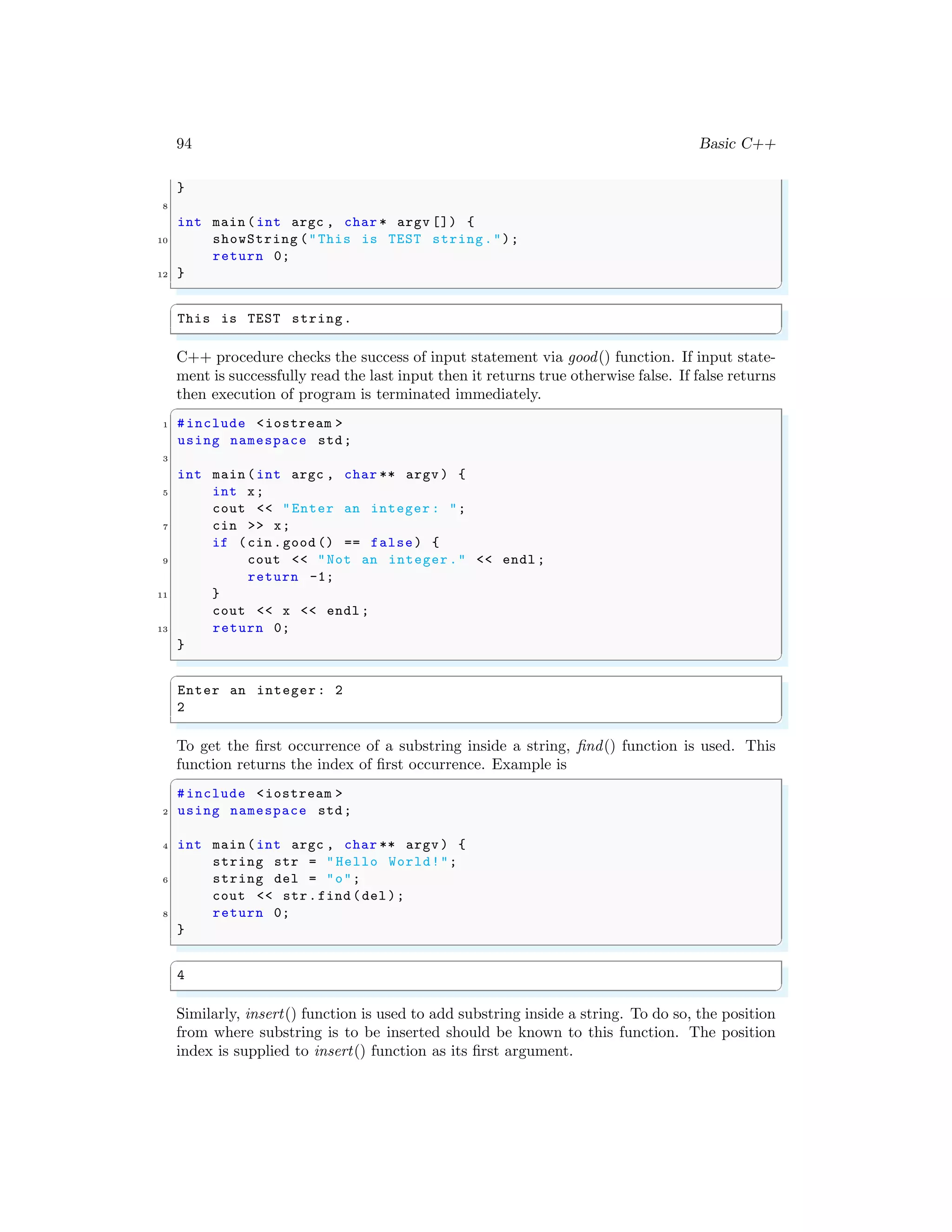
Task: Click the italic word good() in the paragraph
Action: 589,358
